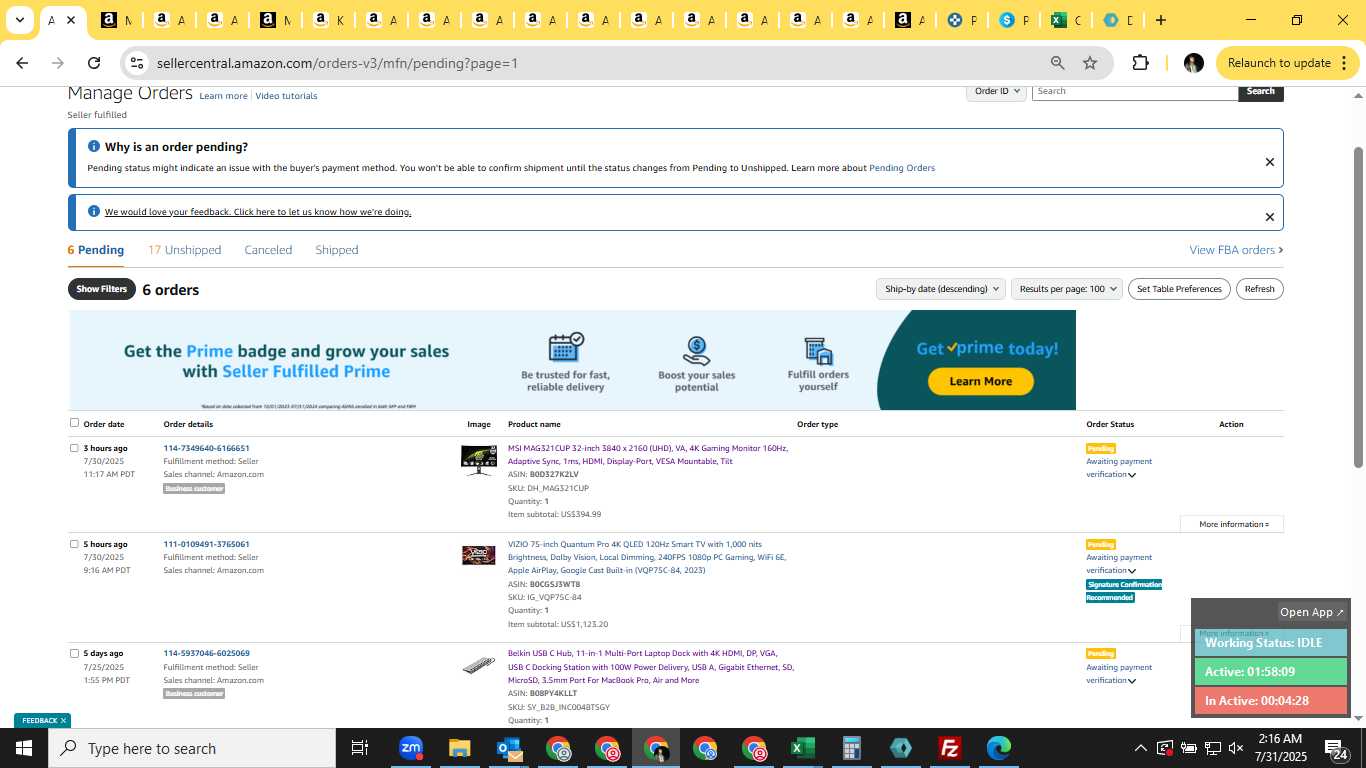
Task: Switch to the Unshipped orders tab
Action: pyautogui.click(x=185, y=250)
